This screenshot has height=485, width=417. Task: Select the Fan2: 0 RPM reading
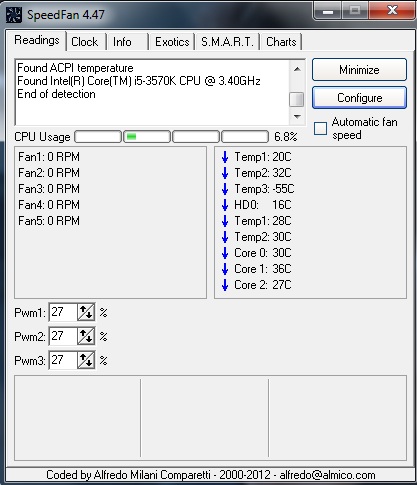[x=49, y=173]
